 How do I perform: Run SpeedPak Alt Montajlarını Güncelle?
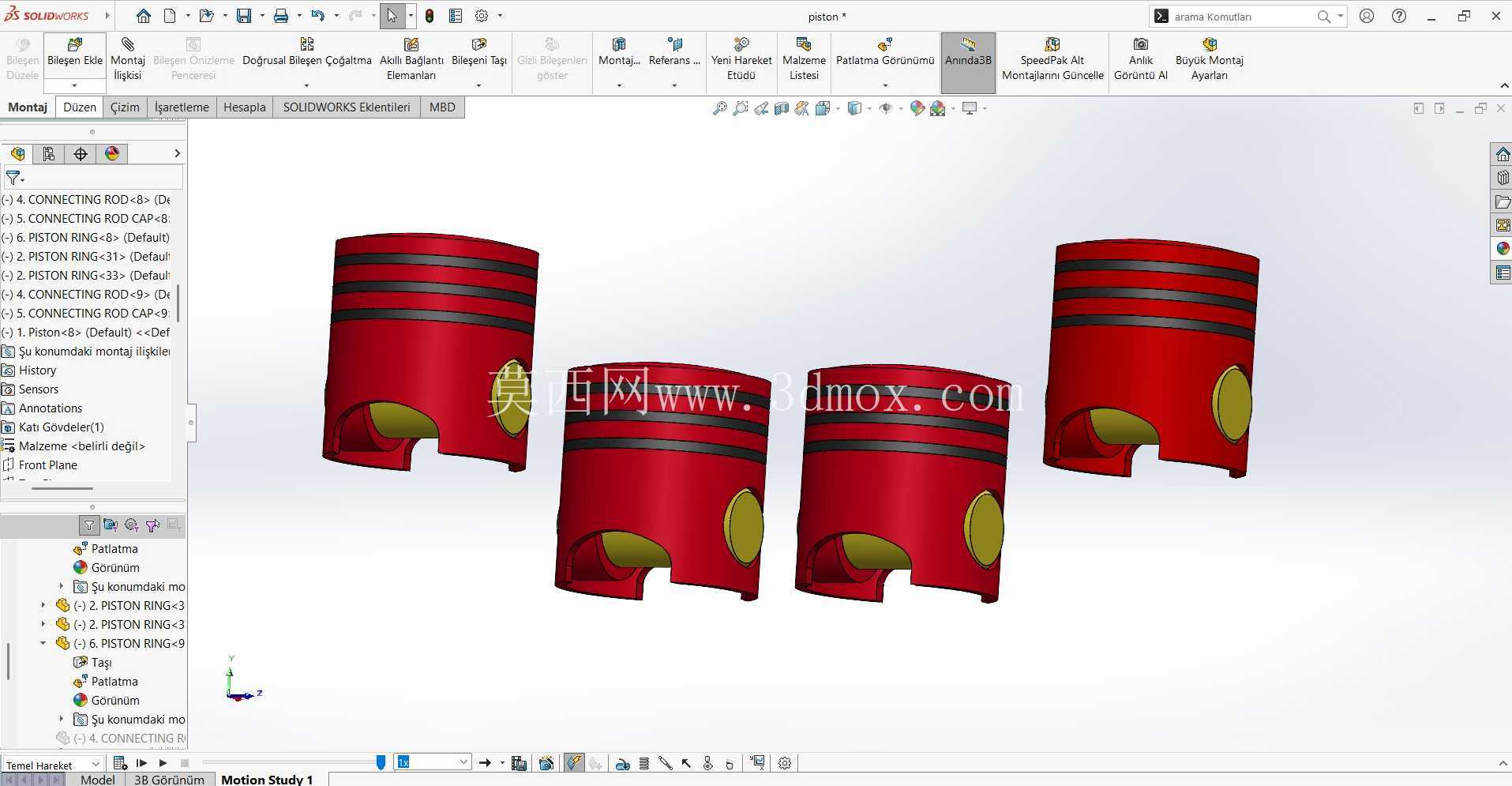click(x=1052, y=58)
